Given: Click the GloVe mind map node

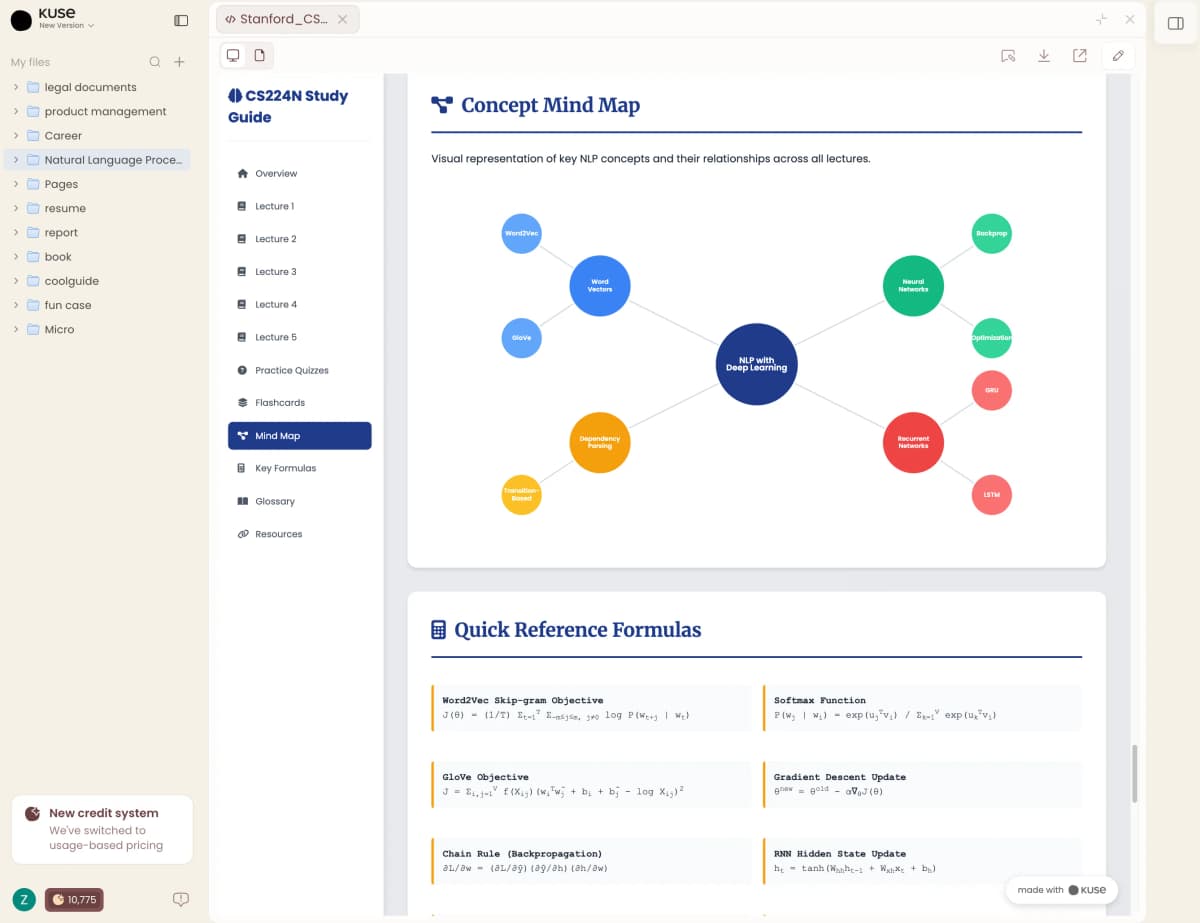Looking at the screenshot, I should point(521,338).
